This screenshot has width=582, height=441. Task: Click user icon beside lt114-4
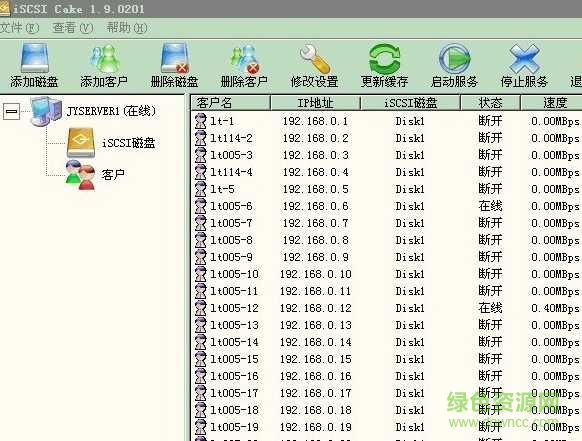coord(200,172)
